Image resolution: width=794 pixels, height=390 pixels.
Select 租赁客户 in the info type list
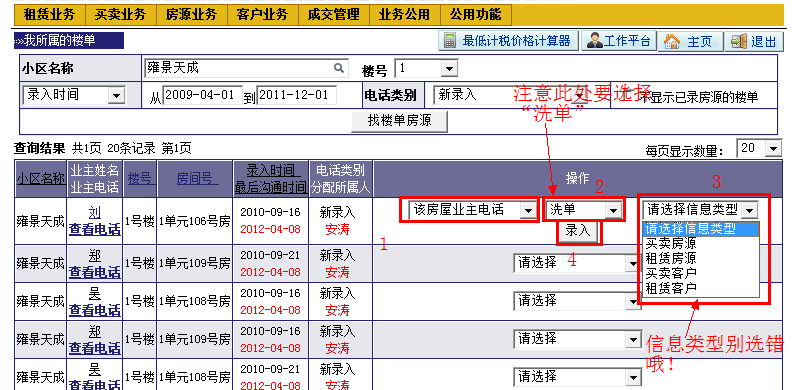(x=701, y=288)
